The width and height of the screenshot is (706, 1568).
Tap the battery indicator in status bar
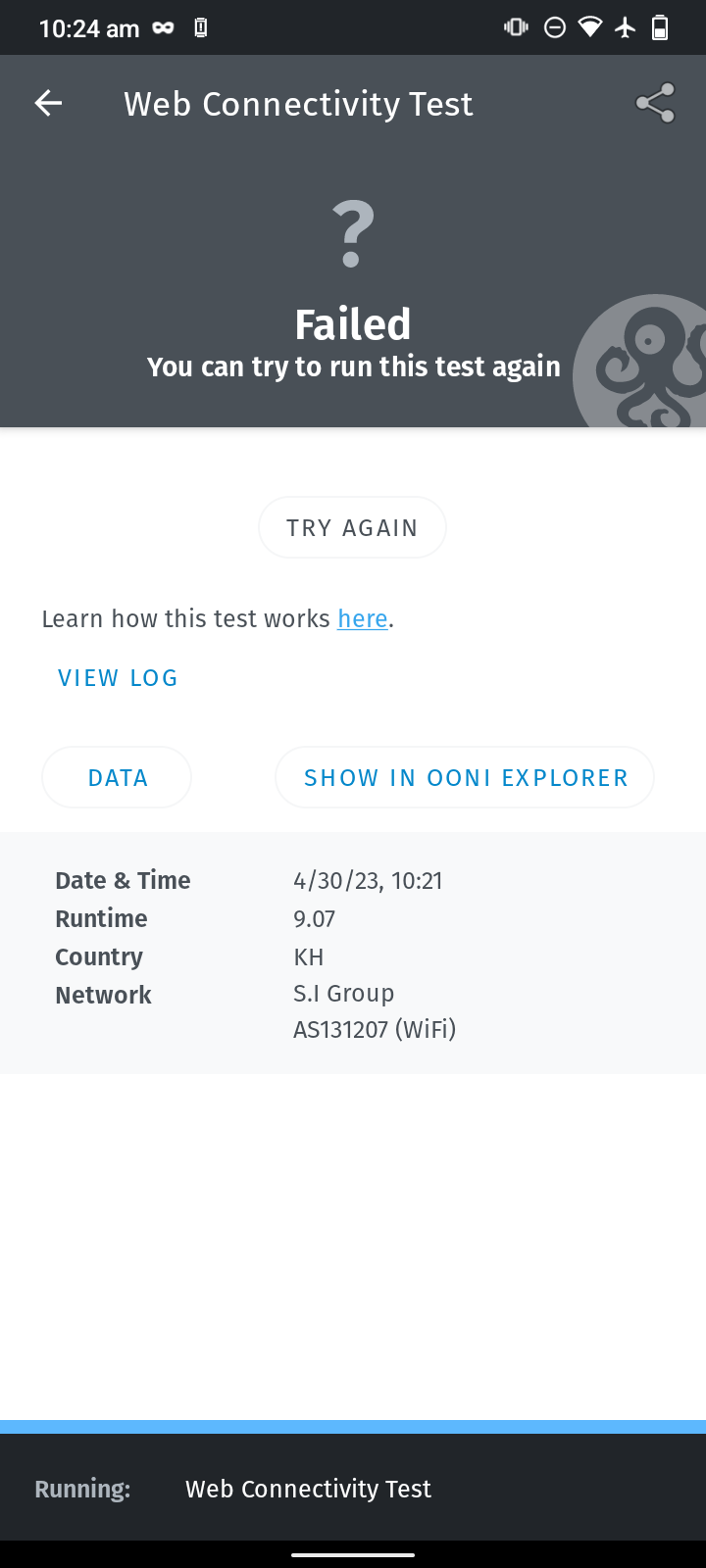pyautogui.click(x=662, y=27)
